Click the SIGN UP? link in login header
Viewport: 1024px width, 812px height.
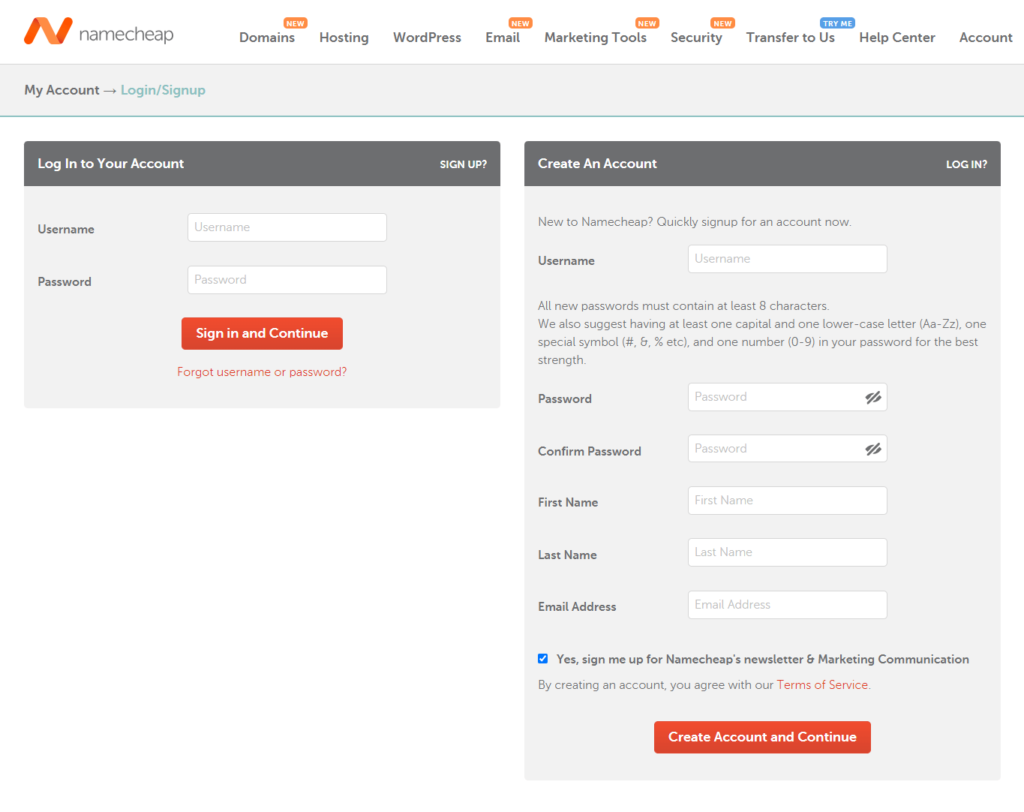(x=463, y=164)
